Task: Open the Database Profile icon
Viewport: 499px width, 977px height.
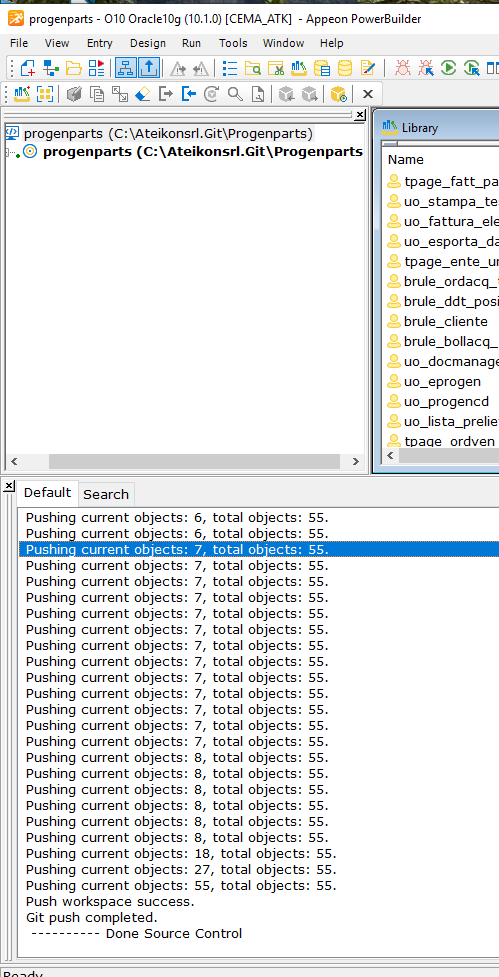Action: (x=322, y=67)
